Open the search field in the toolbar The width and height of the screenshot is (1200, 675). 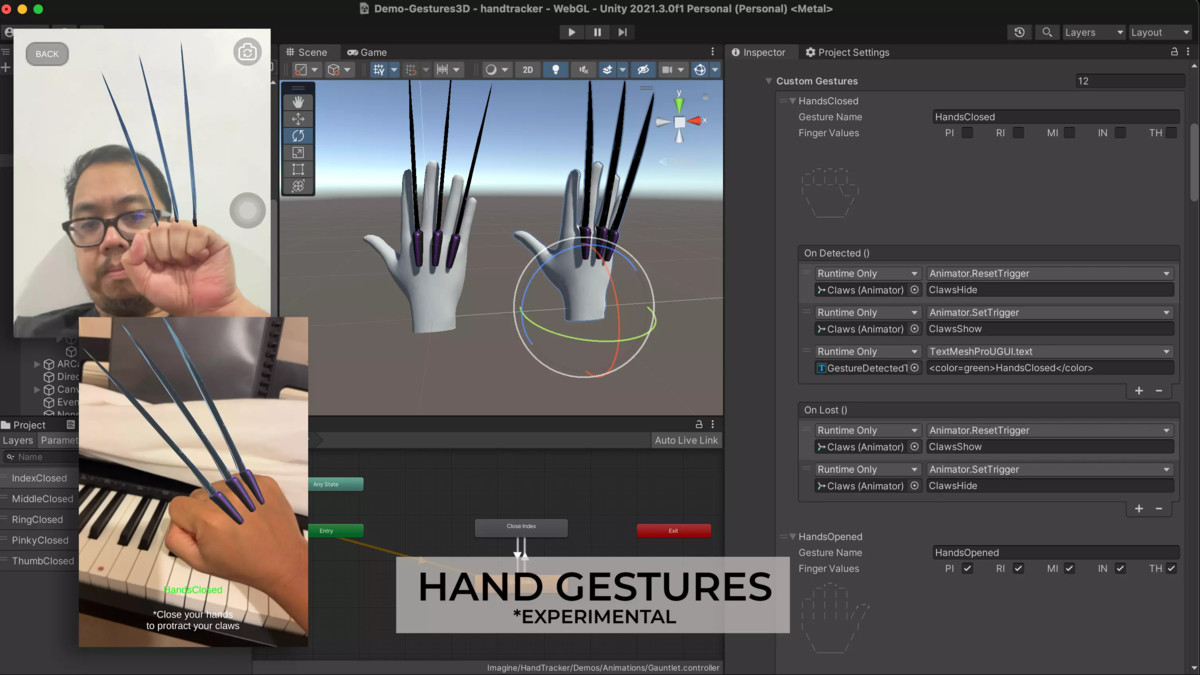pyautogui.click(x=1046, y=32)
